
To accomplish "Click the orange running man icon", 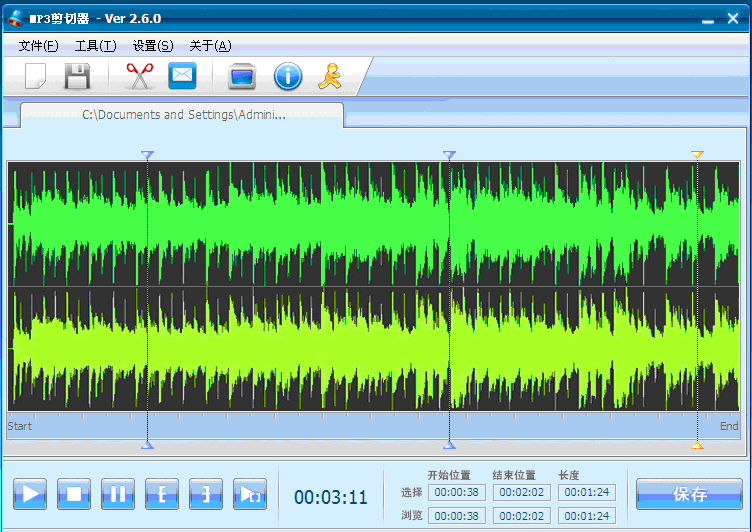I will click(330, 76).
